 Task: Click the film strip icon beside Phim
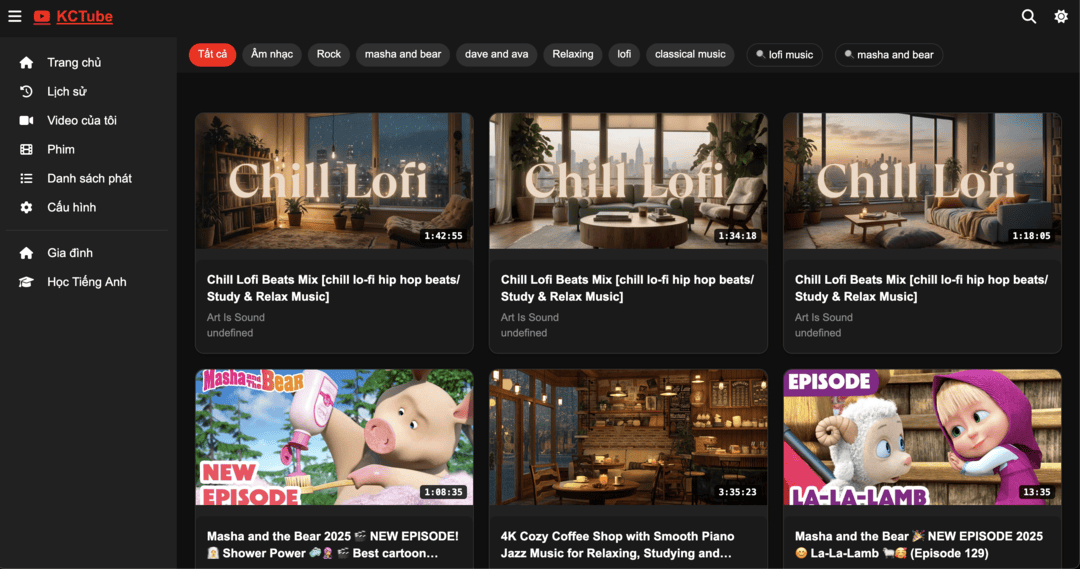coord(26,149)
